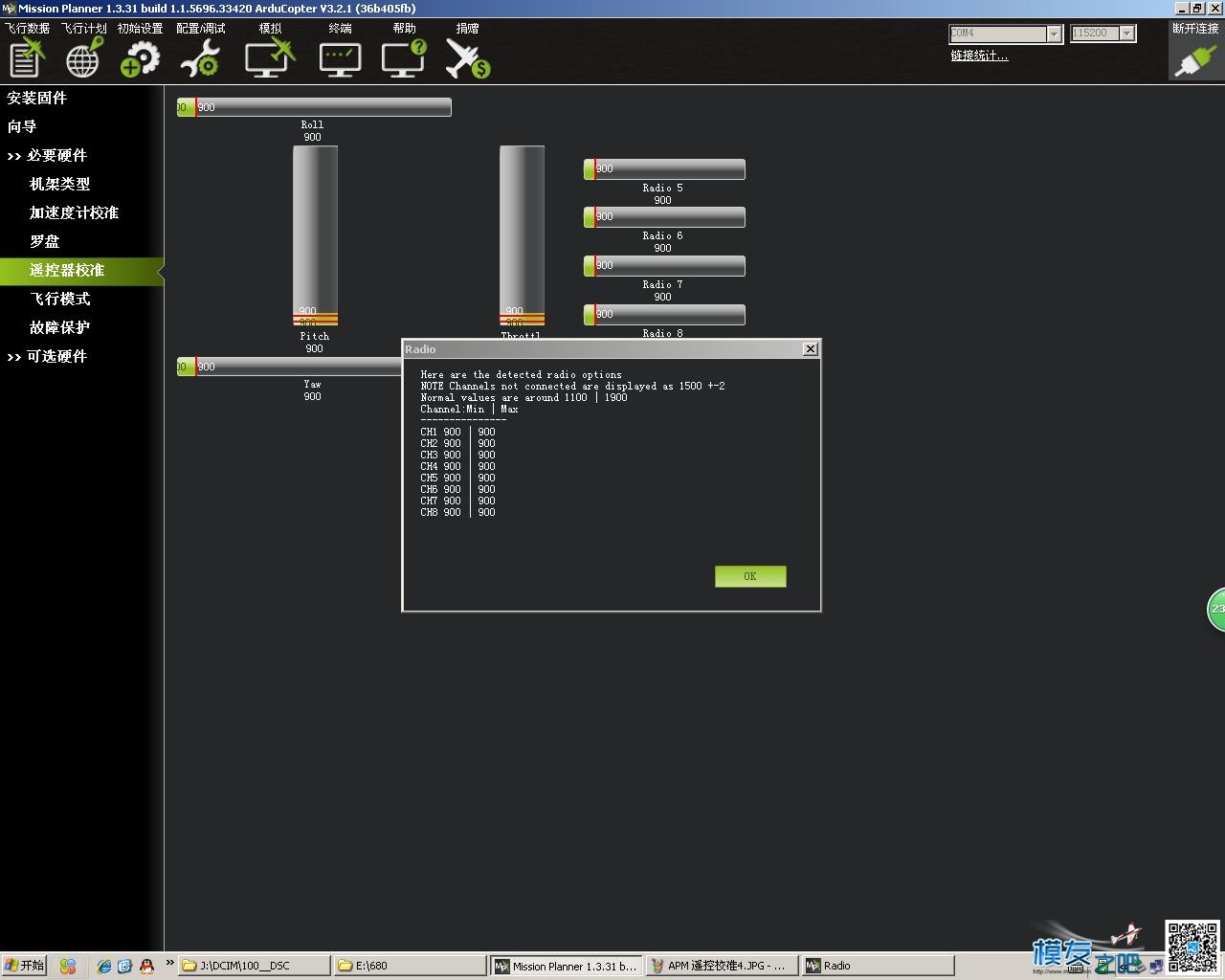Close the Radio dialog
This screenshot has width=1225, height=980.
(x=811, y=349)
